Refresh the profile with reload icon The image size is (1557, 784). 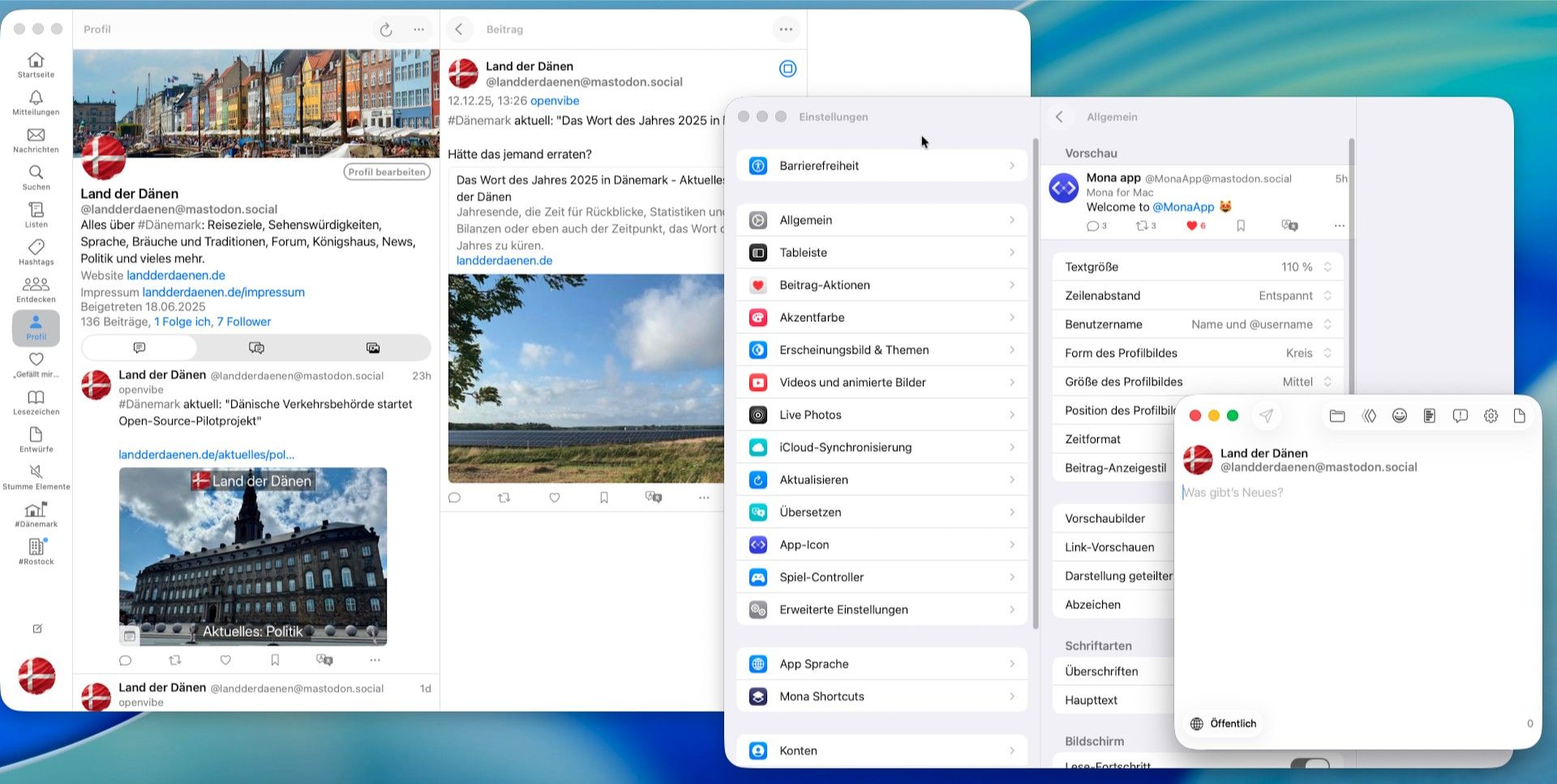(x=386, y=30)
